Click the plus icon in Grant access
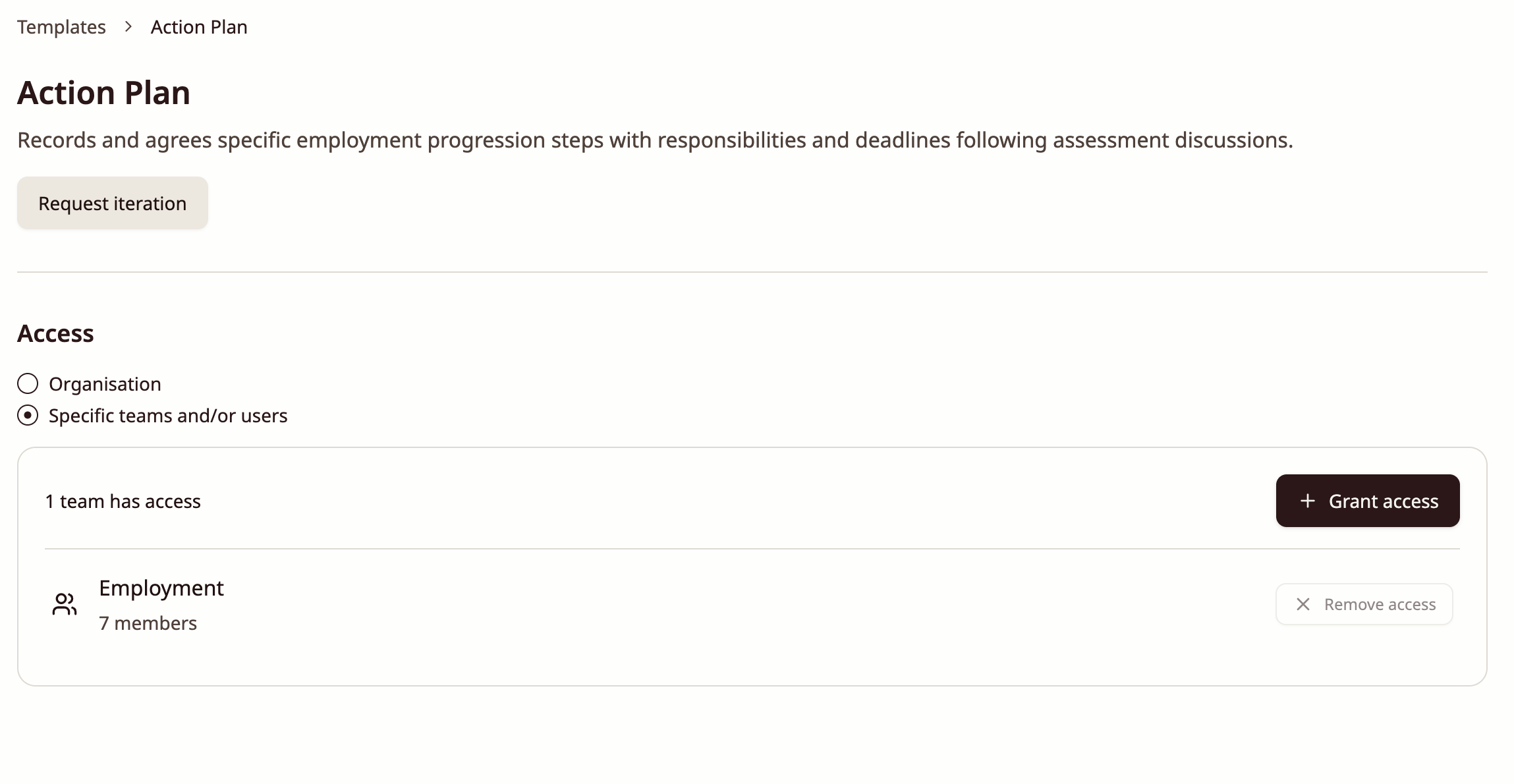This screenshot has width=1514, height=784. click(x=1307, y=501)
